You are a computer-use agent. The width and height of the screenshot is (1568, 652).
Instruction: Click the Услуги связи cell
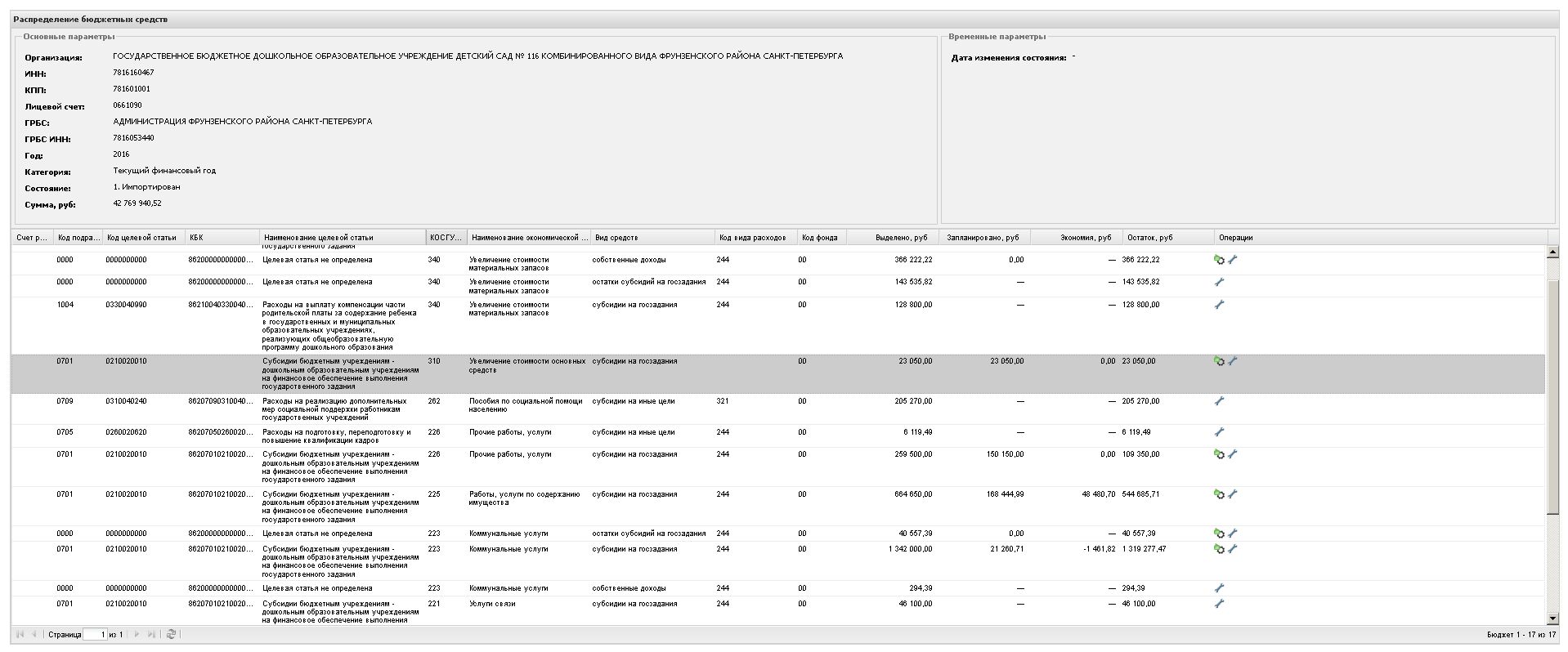pos(492,604)
